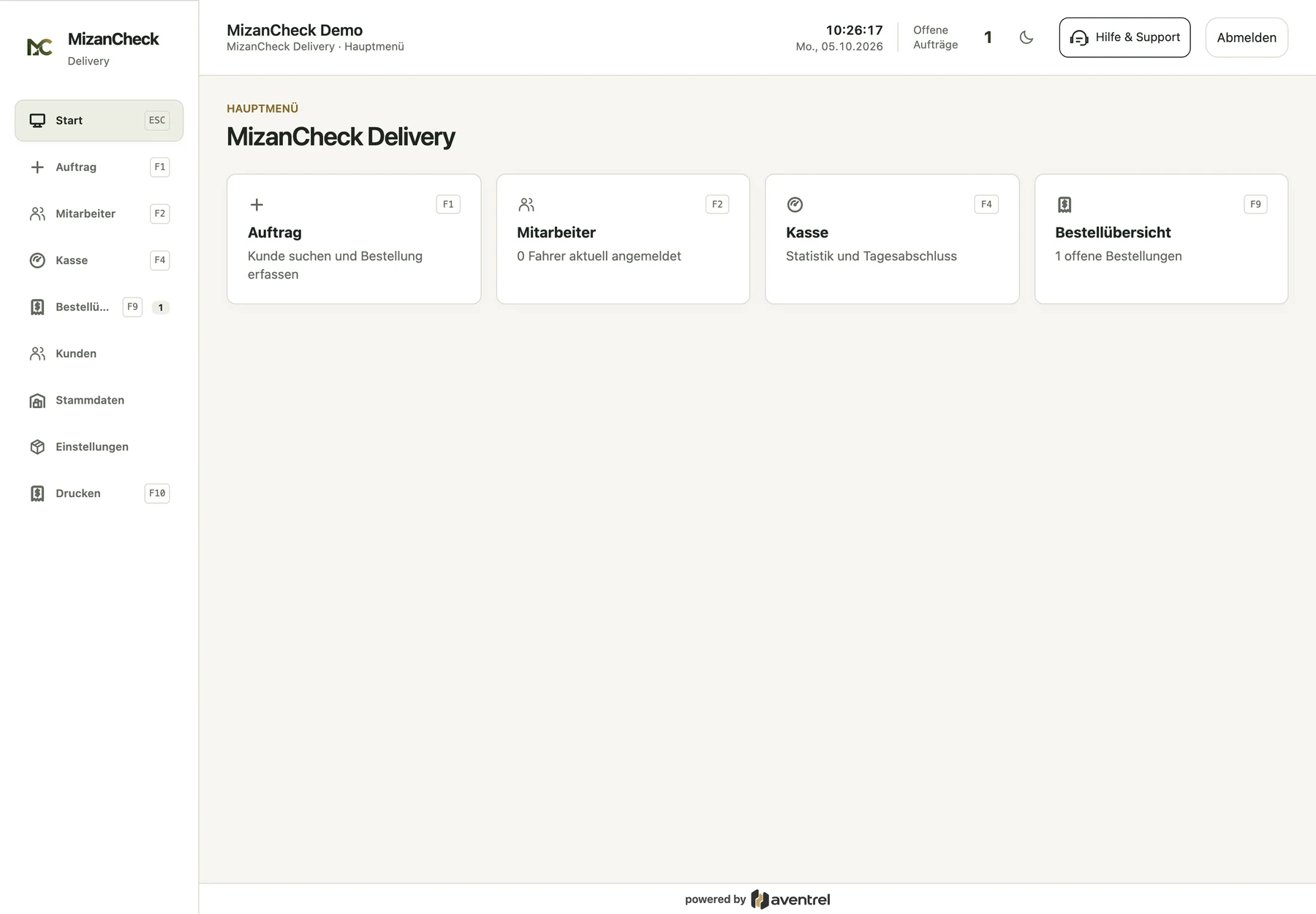Go to Einstellungen in the sidebar
Screen dimensions: 1316x914
click(99, 447)
